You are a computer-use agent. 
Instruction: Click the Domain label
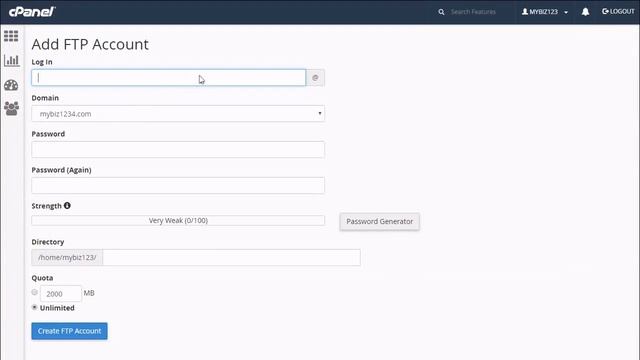(x=45, y=98)
